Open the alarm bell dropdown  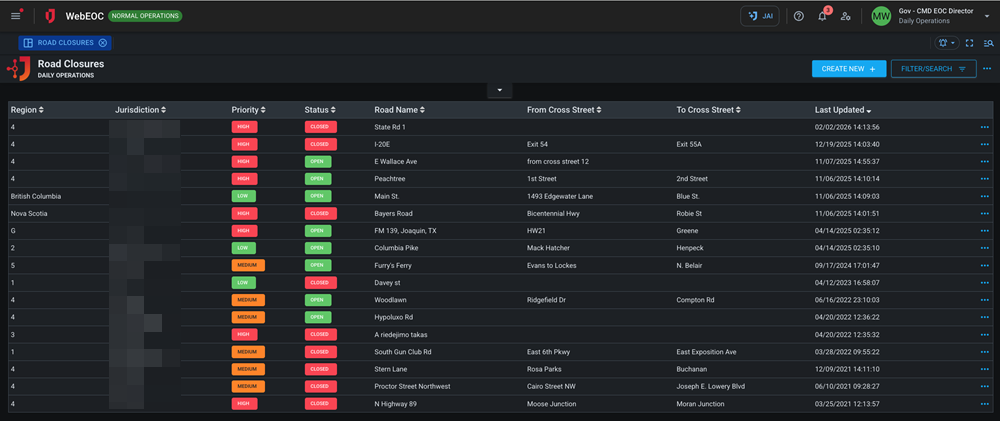pyautogui.click(x=946, y=43)
